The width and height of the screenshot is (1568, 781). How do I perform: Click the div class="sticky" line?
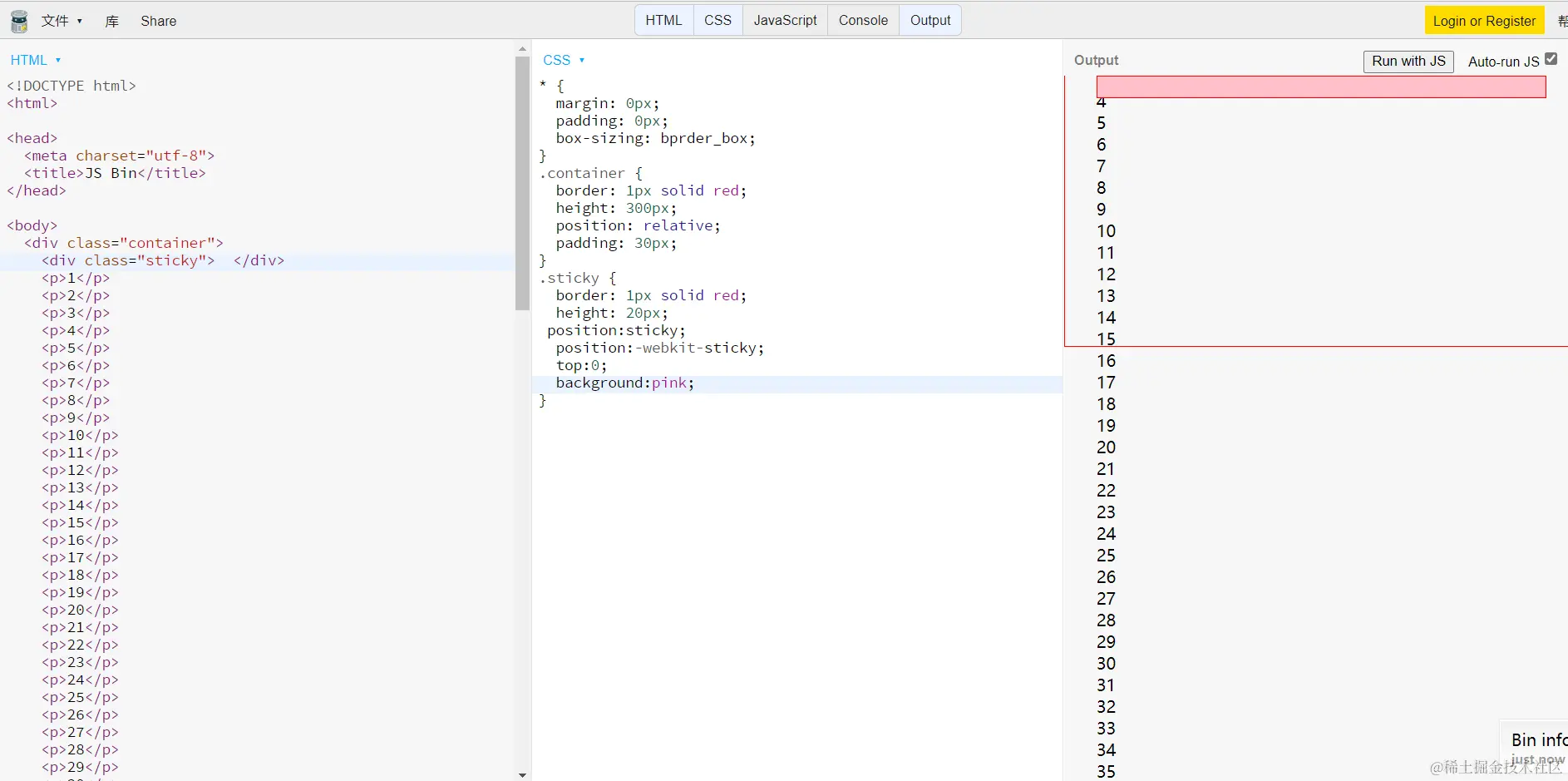tap(163, 261)
